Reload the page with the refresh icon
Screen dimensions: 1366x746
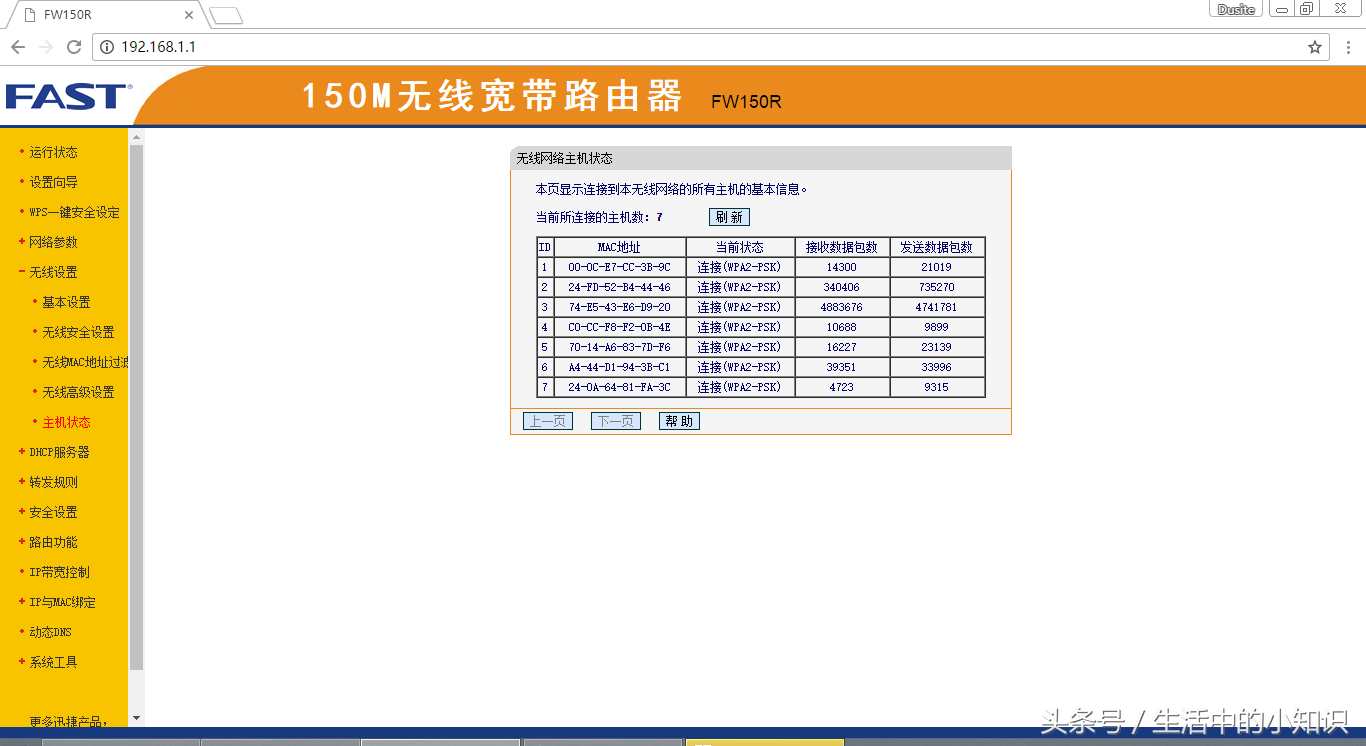tap(74, 47)
